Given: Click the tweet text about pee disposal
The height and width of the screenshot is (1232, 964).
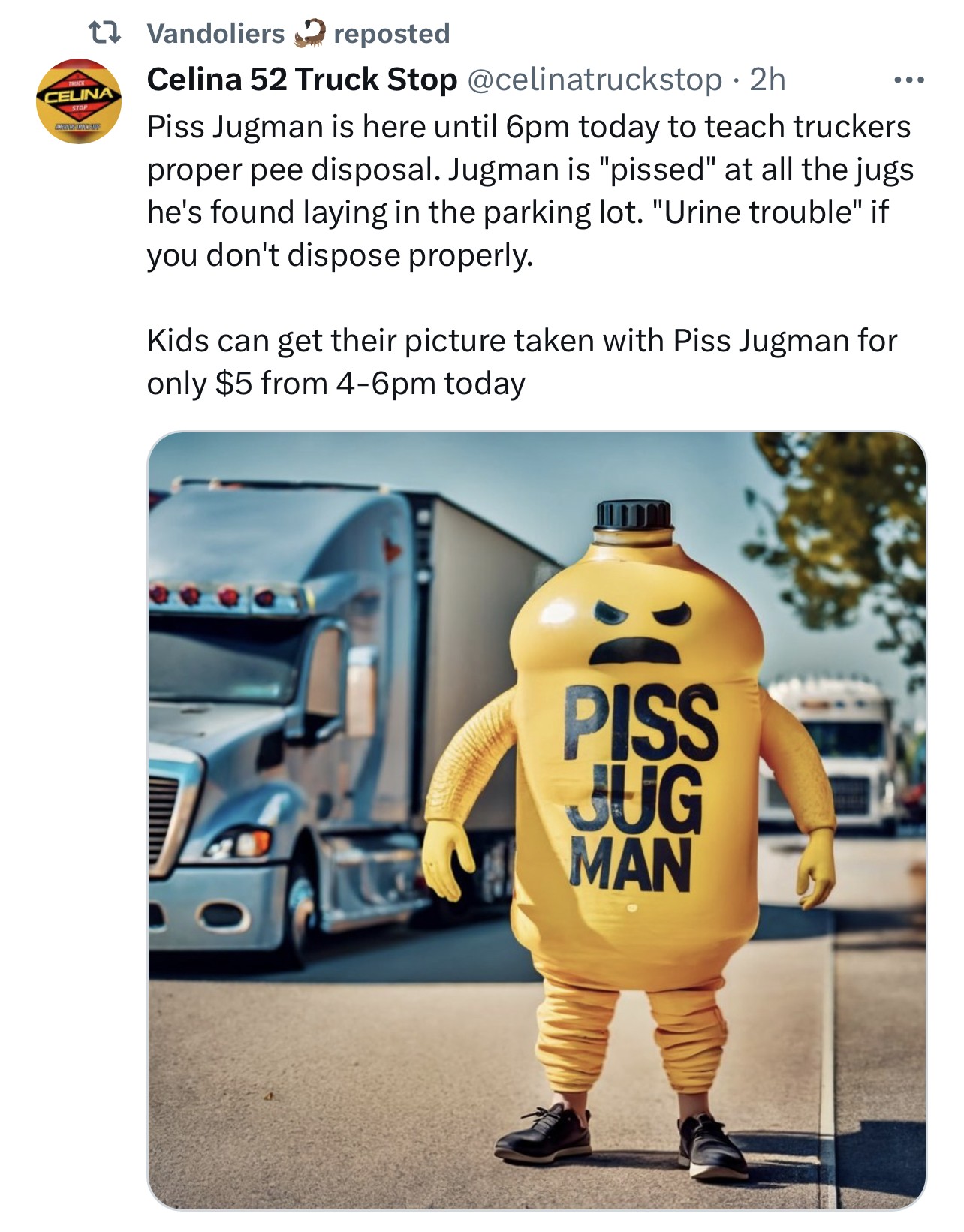Looking at the screenshot, I should (x=530, y=191).
